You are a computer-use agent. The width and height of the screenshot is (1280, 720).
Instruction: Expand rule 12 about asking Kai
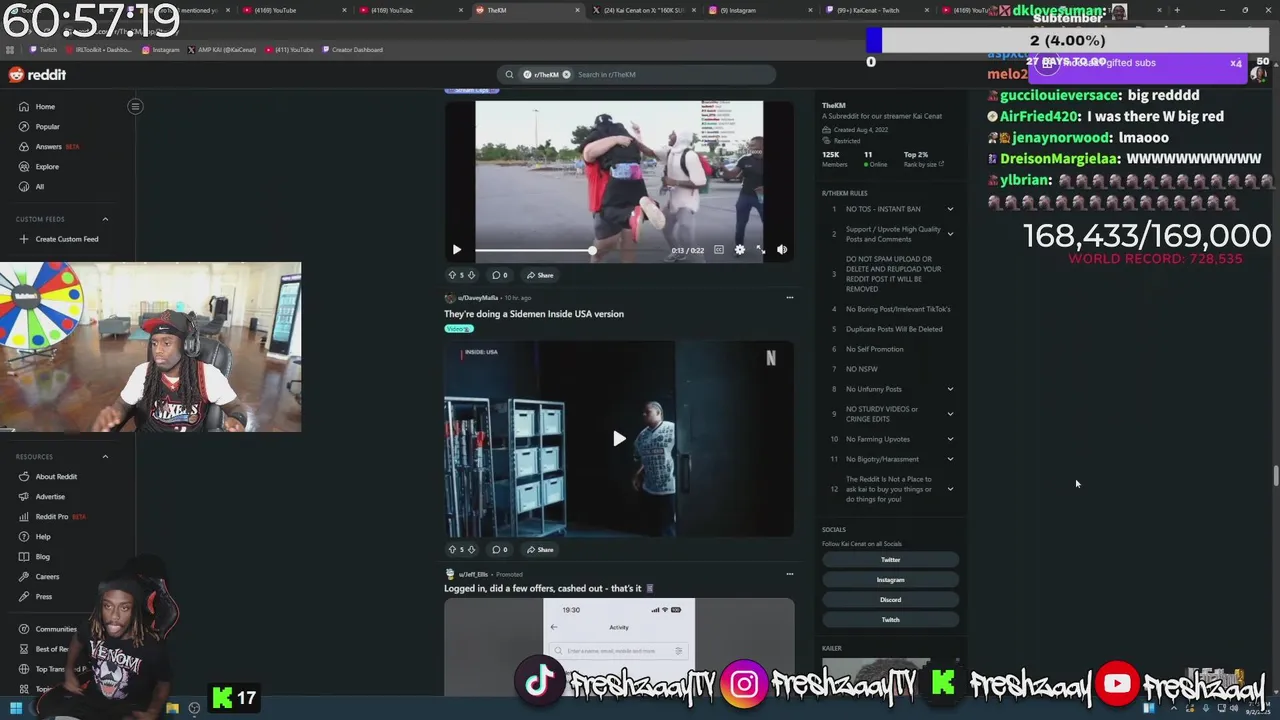click(950, 489)
